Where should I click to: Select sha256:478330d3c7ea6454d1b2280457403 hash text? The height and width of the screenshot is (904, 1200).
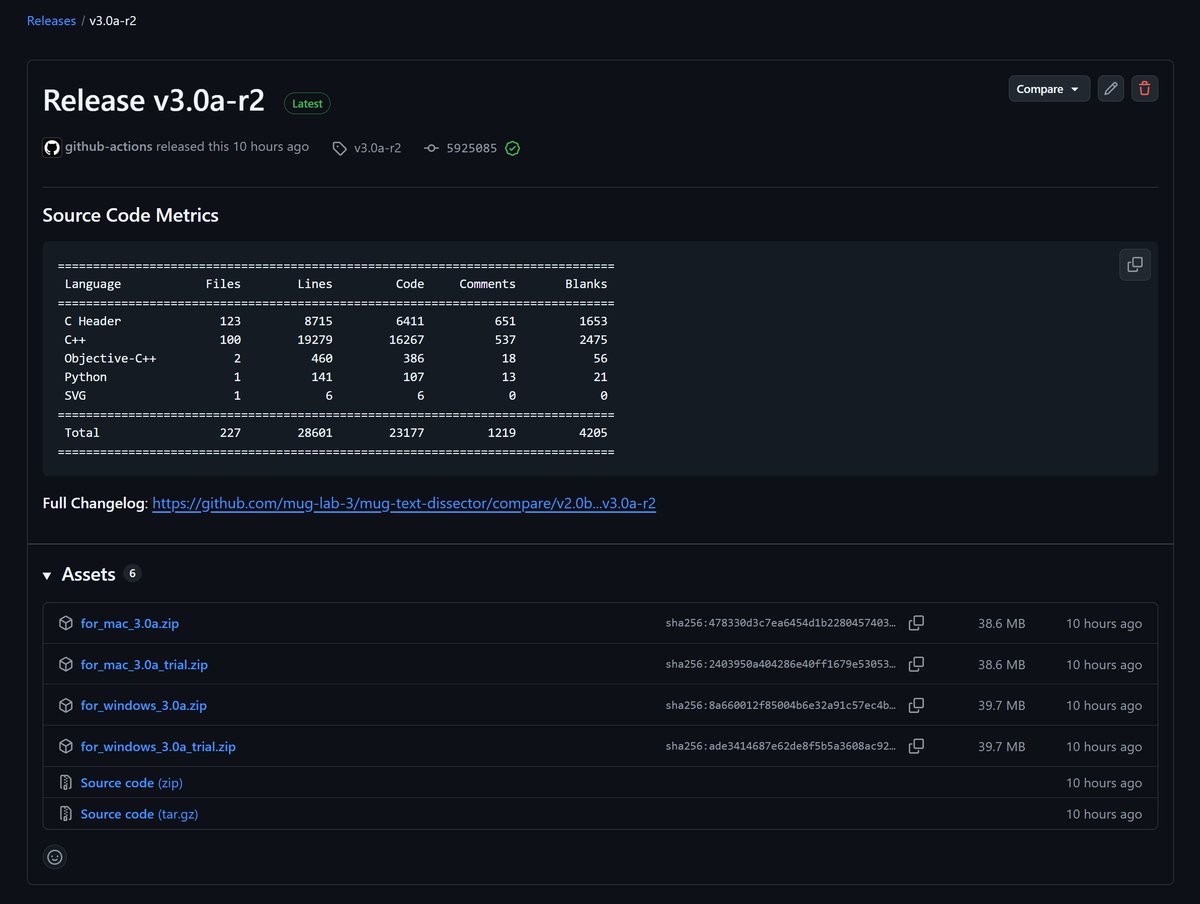(x=781, y=623)
